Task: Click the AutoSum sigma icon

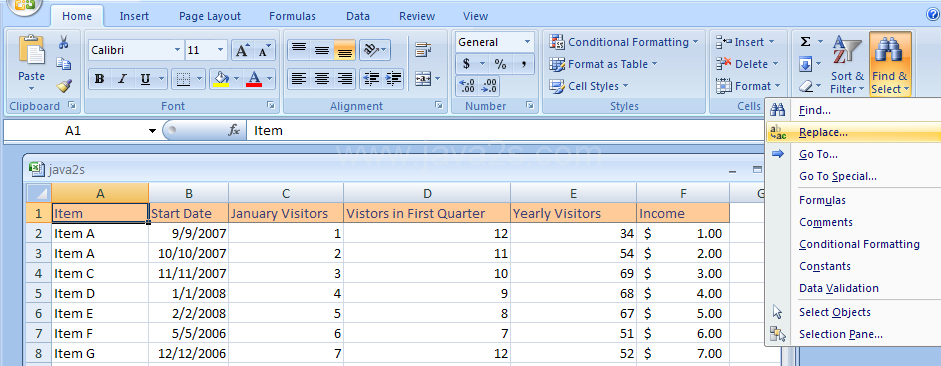Action: (805, 42)
